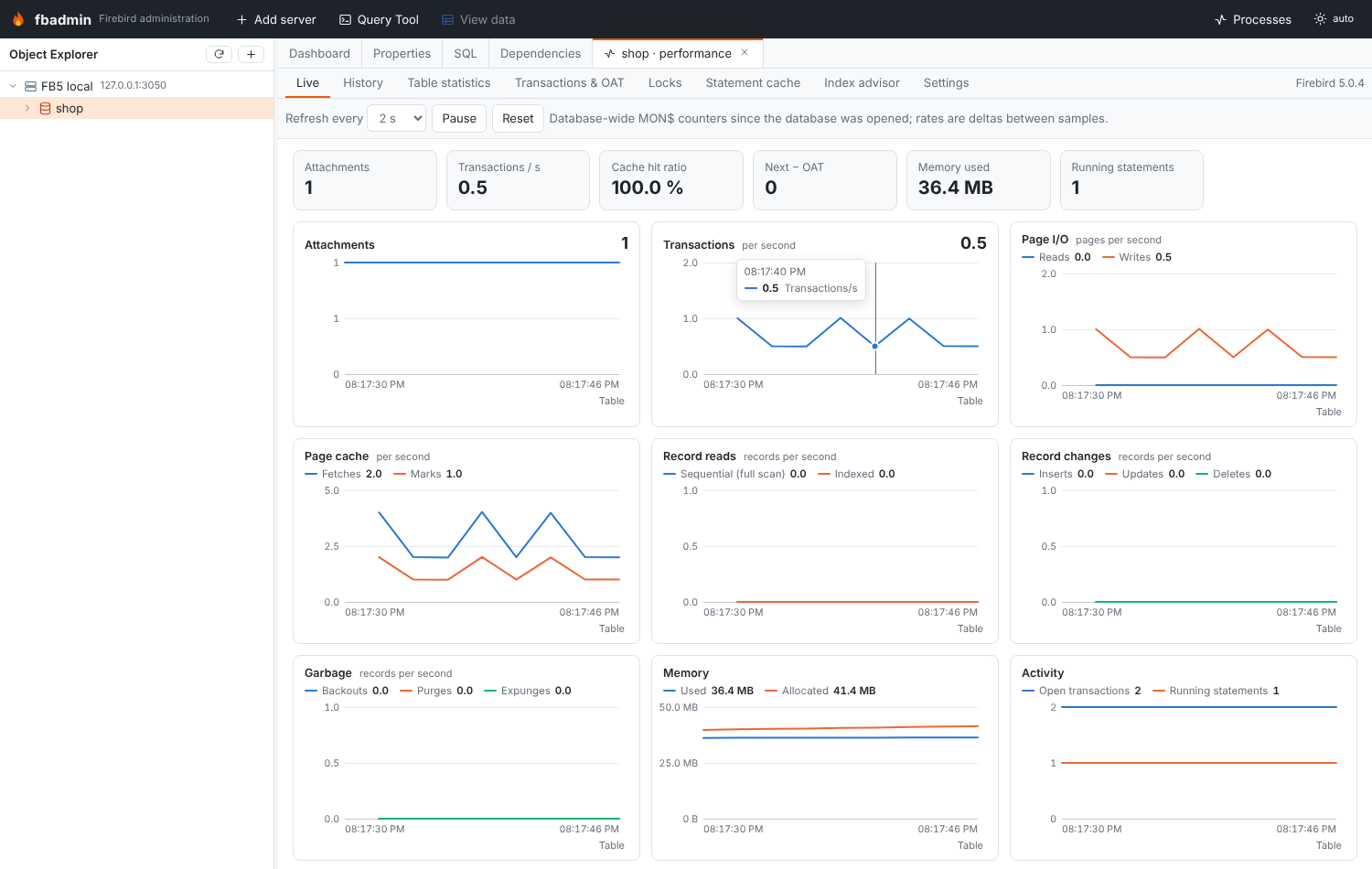Screen dimensions: 1372x869
Task: Toggle the auto theme sun icon
Action: (1320, 18)
